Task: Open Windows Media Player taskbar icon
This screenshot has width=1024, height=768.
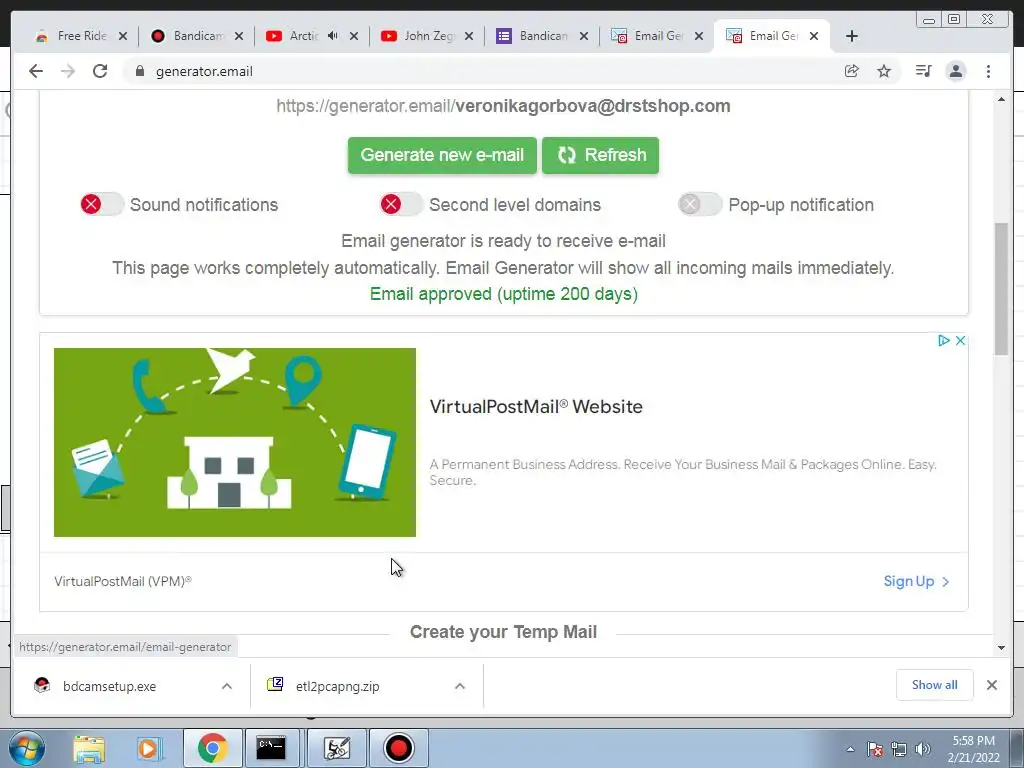Action: coord(149,748)
